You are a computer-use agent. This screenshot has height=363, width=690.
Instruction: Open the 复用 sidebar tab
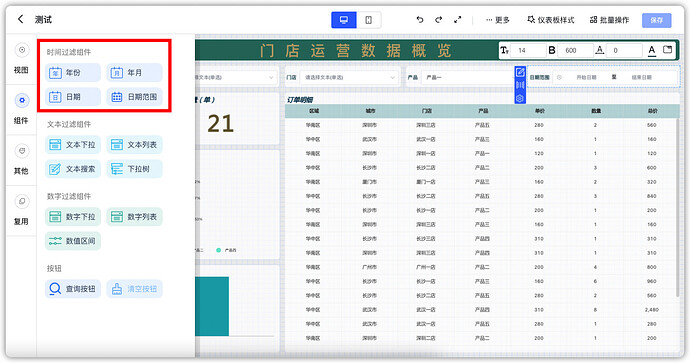coord(21,210)
